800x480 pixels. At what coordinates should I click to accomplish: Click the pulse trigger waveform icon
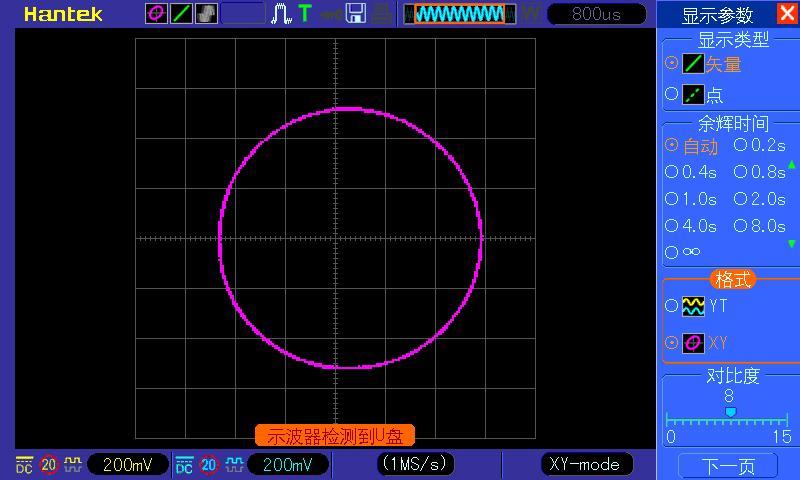point(282,14)
